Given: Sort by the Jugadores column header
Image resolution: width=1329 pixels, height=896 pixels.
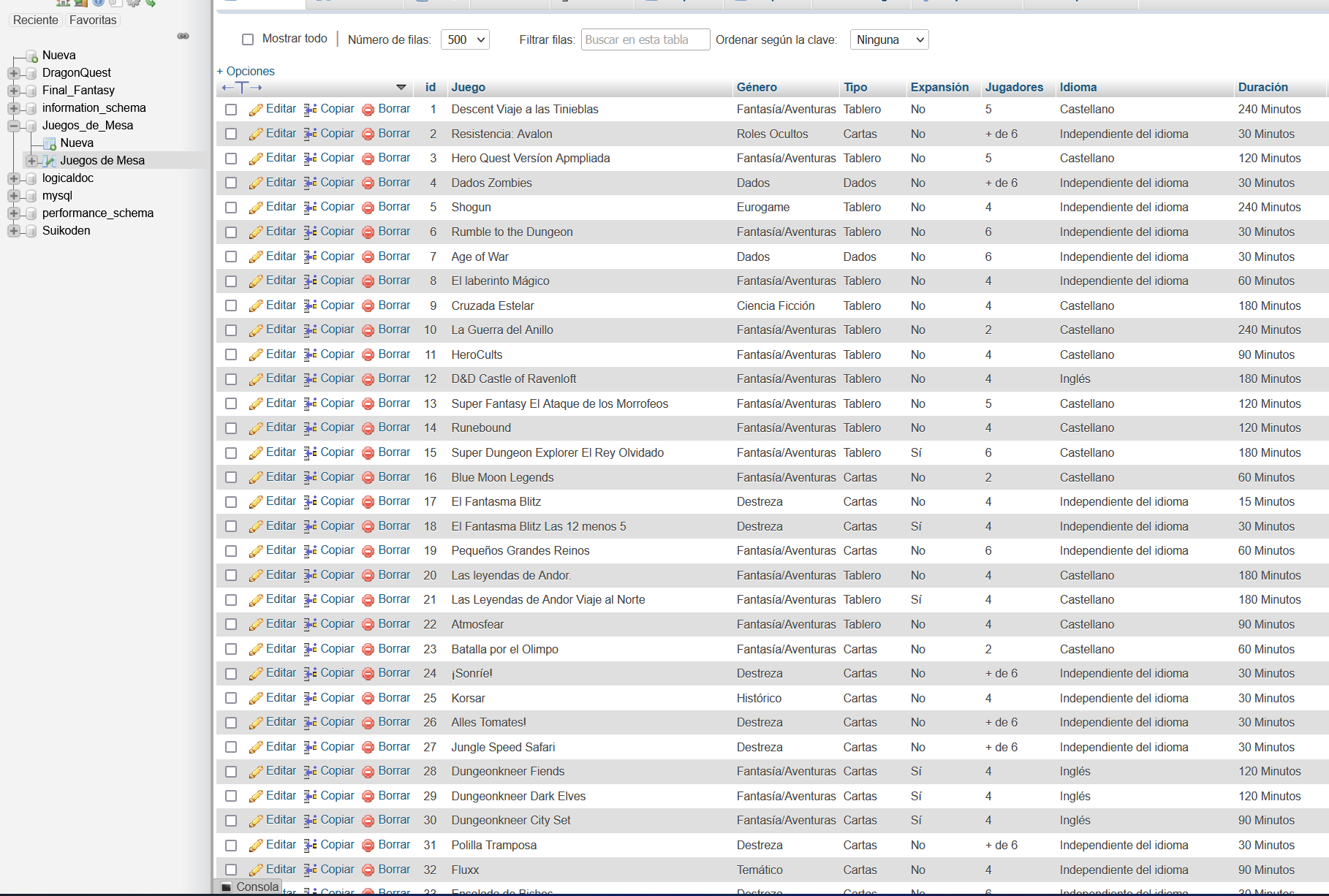Looking at the screenshot, I should [x=1014, y=87].
